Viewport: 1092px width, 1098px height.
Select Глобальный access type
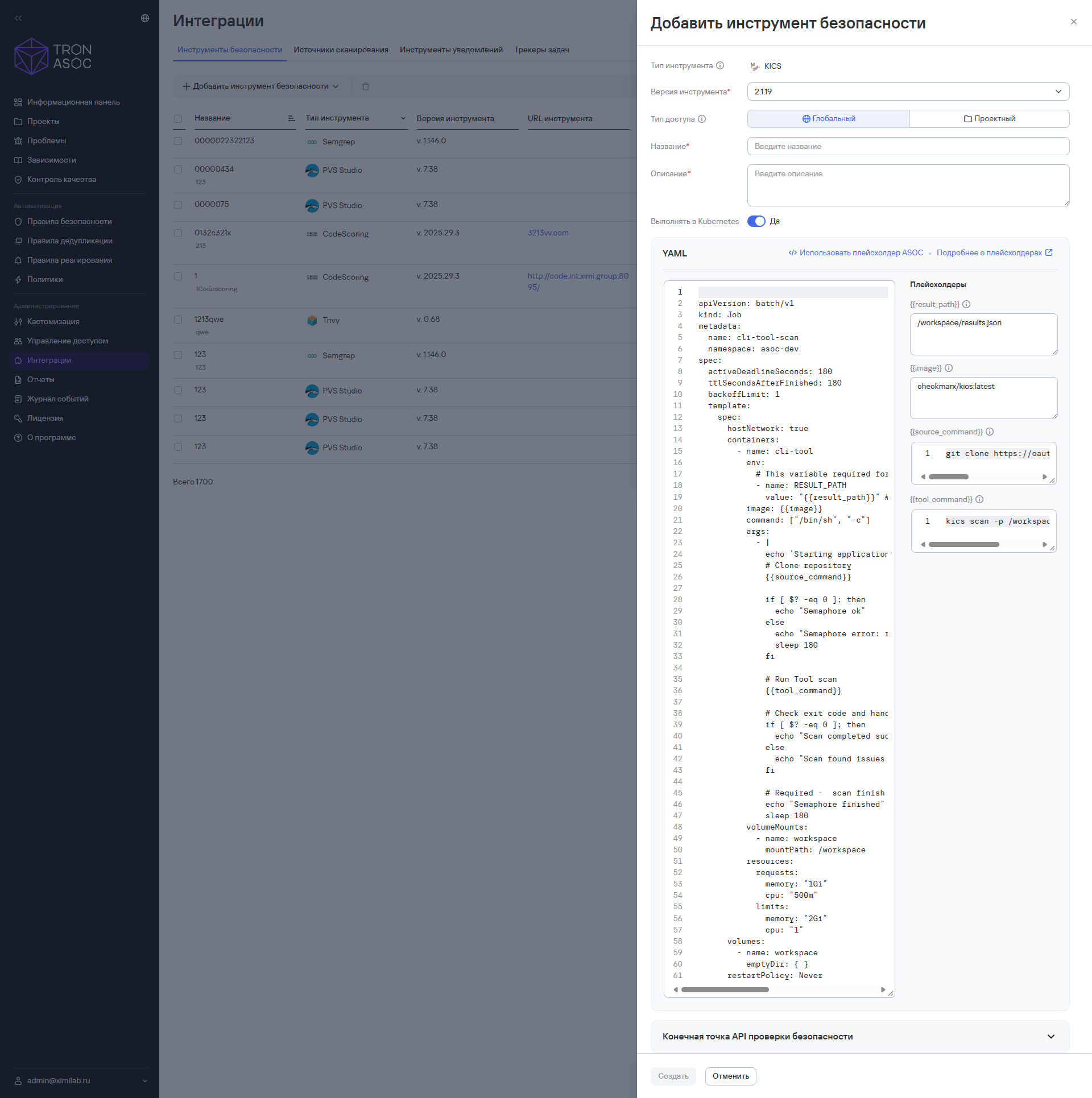point(829,119)
